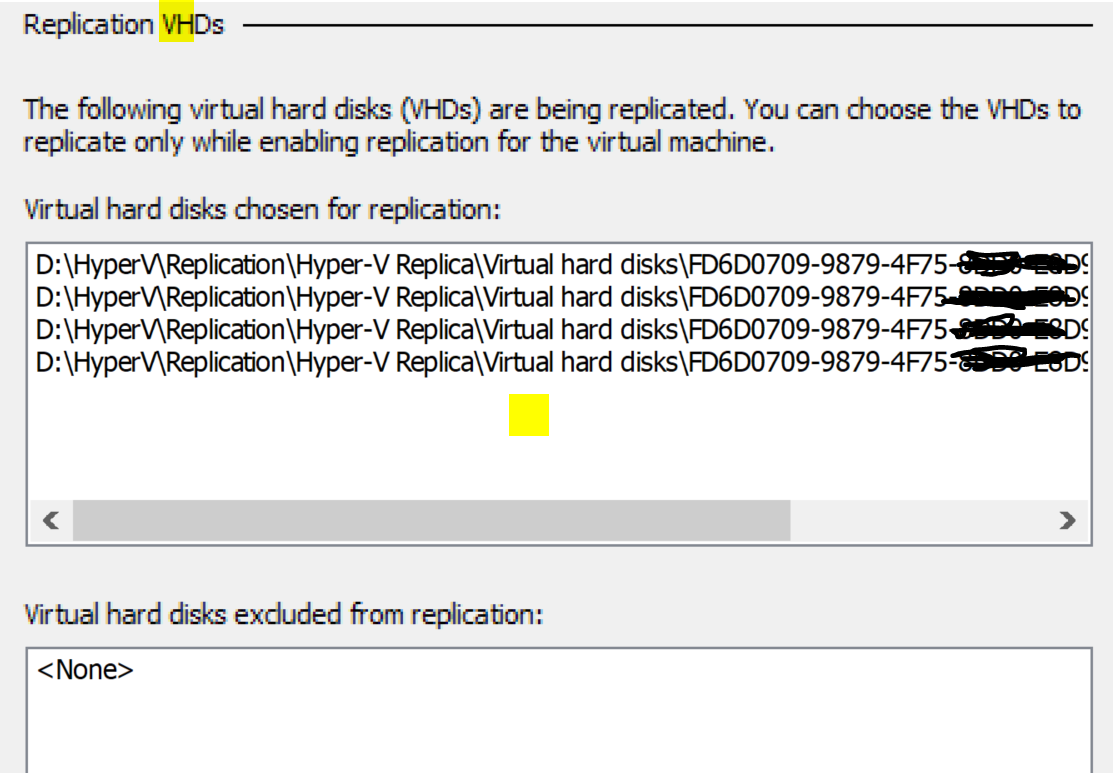The width and height of the screenshot is (1113, 773).
Task: Select the third VHD path in list
Action: tap(561, 330)
